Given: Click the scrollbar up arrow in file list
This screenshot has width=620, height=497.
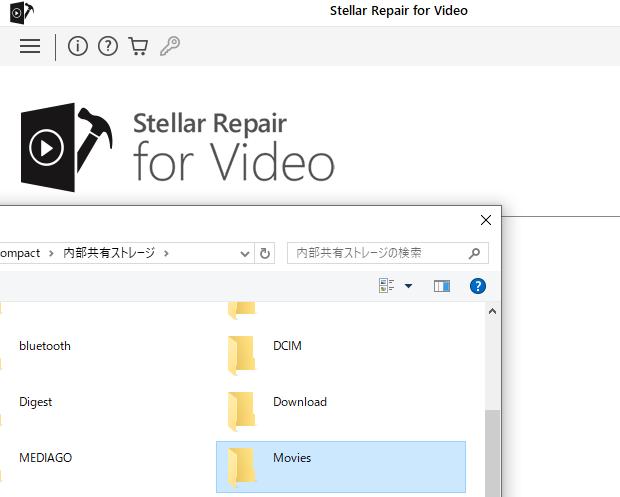Looking at the screenshot, I should coord(492,312).
